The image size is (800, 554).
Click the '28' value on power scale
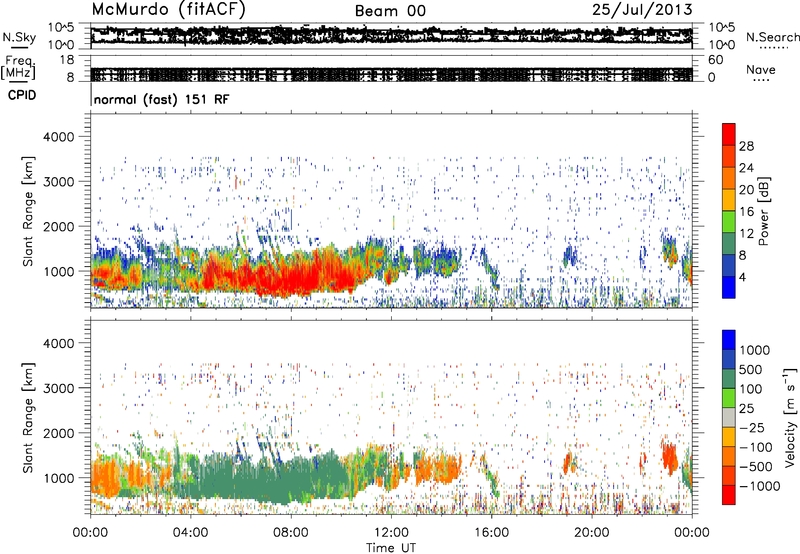[746, 146]
